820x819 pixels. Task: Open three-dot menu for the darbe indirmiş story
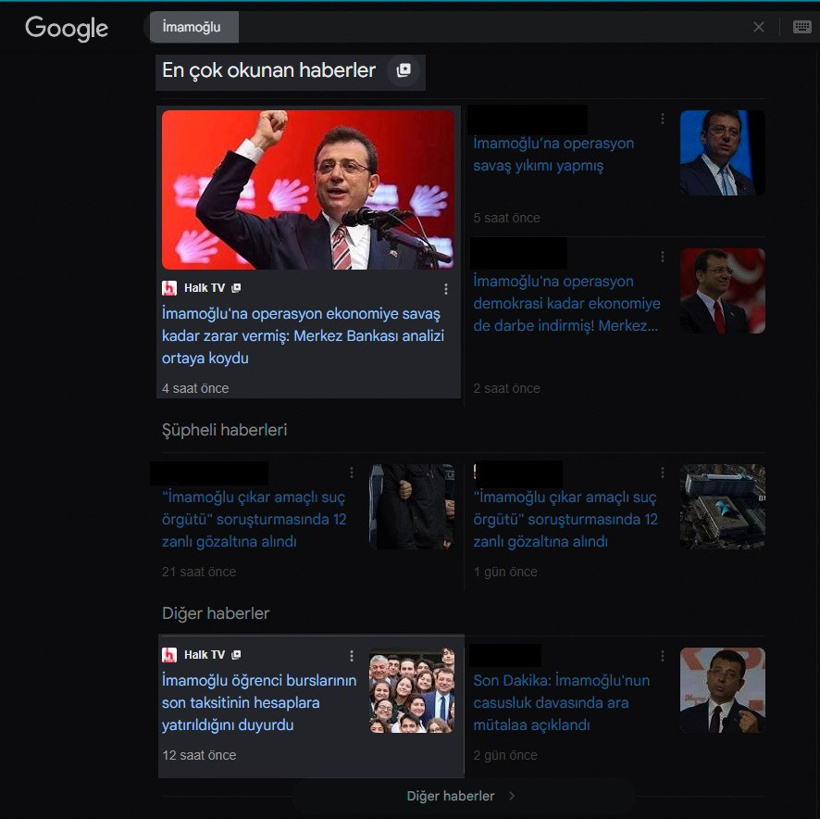point(663,256)
